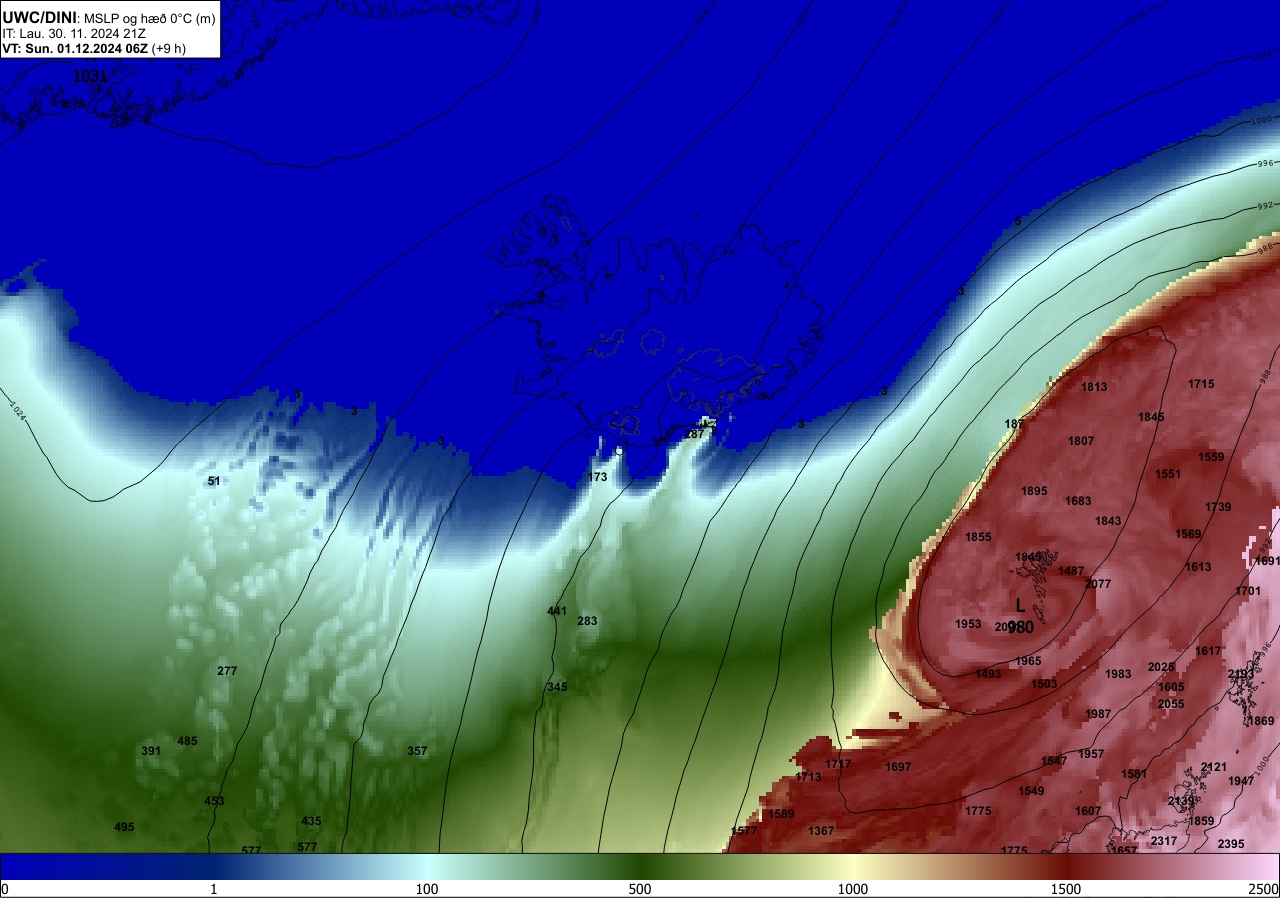Click the 1 tick on the color scale
Screen dimensions: 1280x898
coord(214,889)
